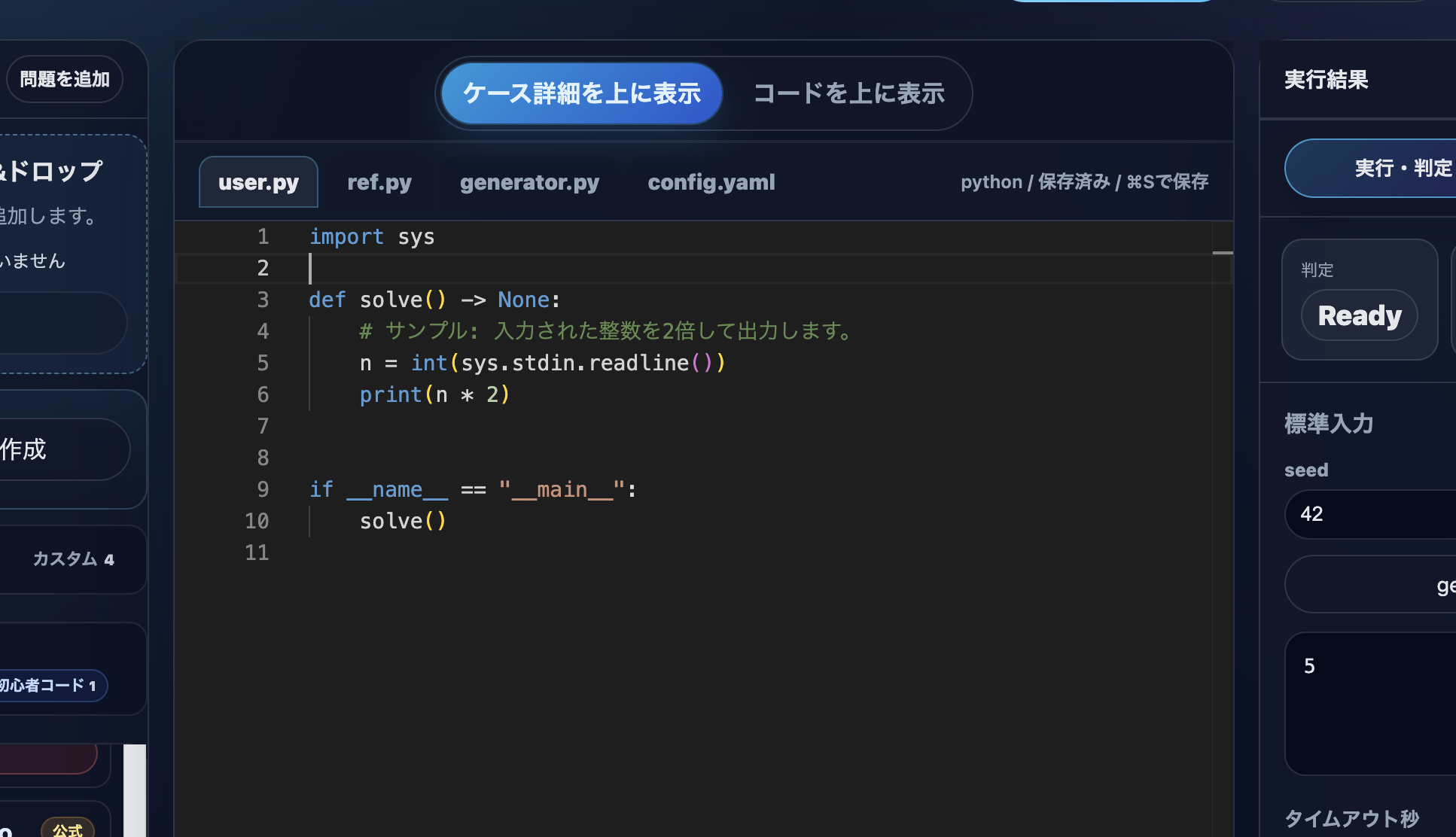Click the ドロップ drop zone heading

pos(51,171)
